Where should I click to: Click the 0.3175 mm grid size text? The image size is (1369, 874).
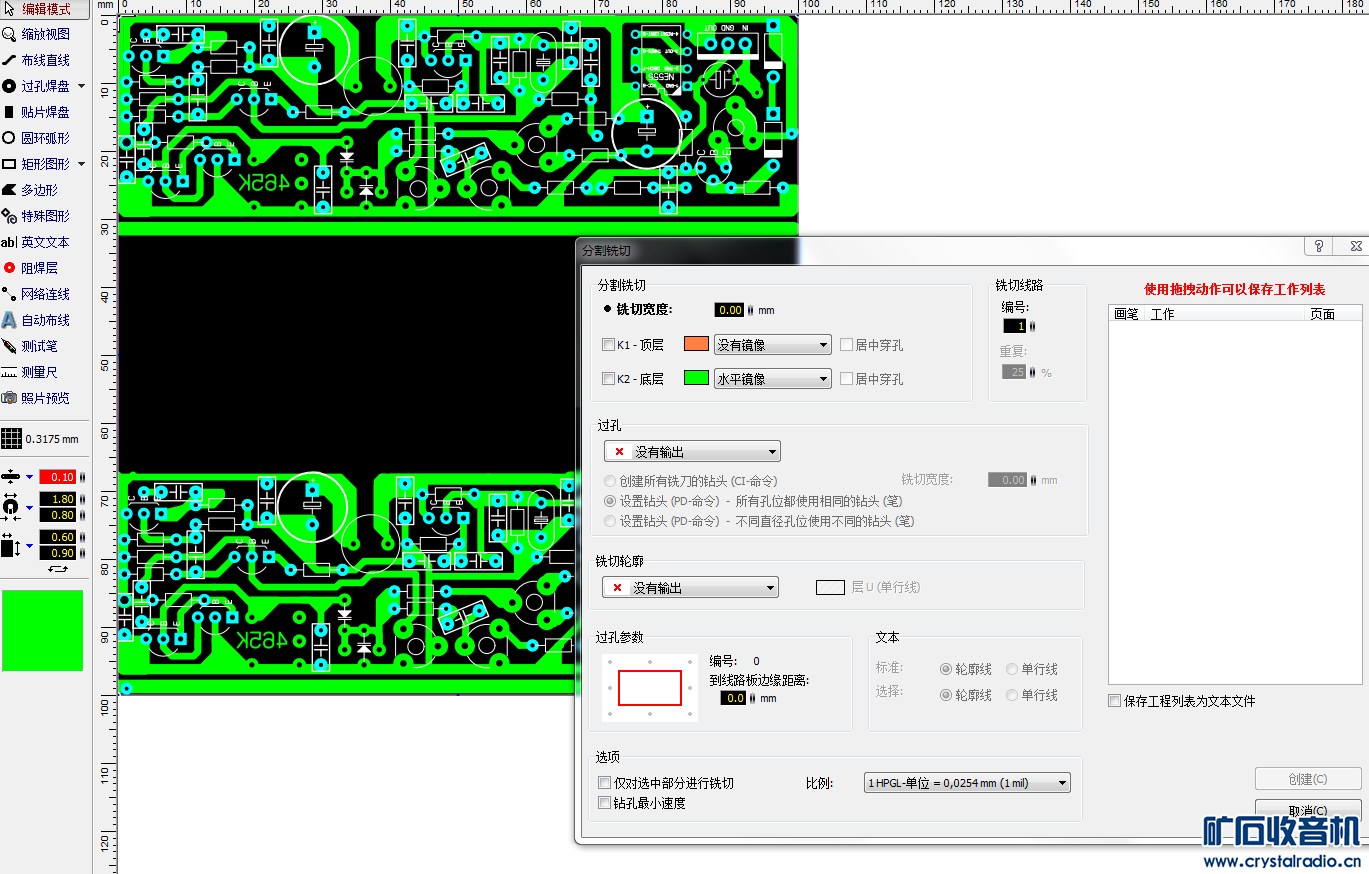52,438
